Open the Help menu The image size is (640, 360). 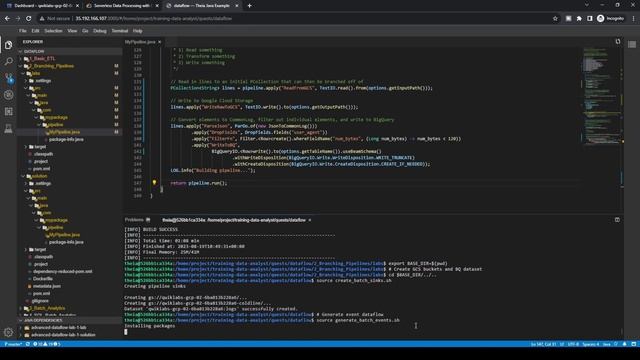138,31
